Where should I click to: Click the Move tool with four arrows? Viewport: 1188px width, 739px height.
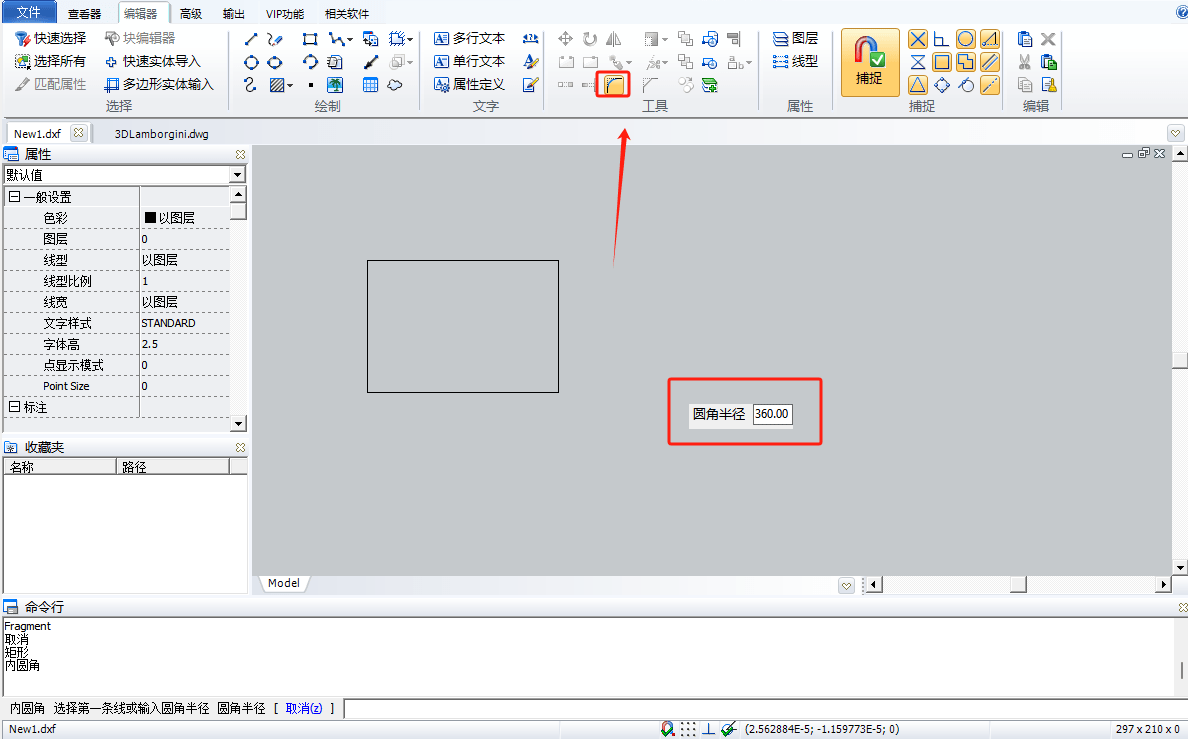pyautogui.click(x=565, y=39)
